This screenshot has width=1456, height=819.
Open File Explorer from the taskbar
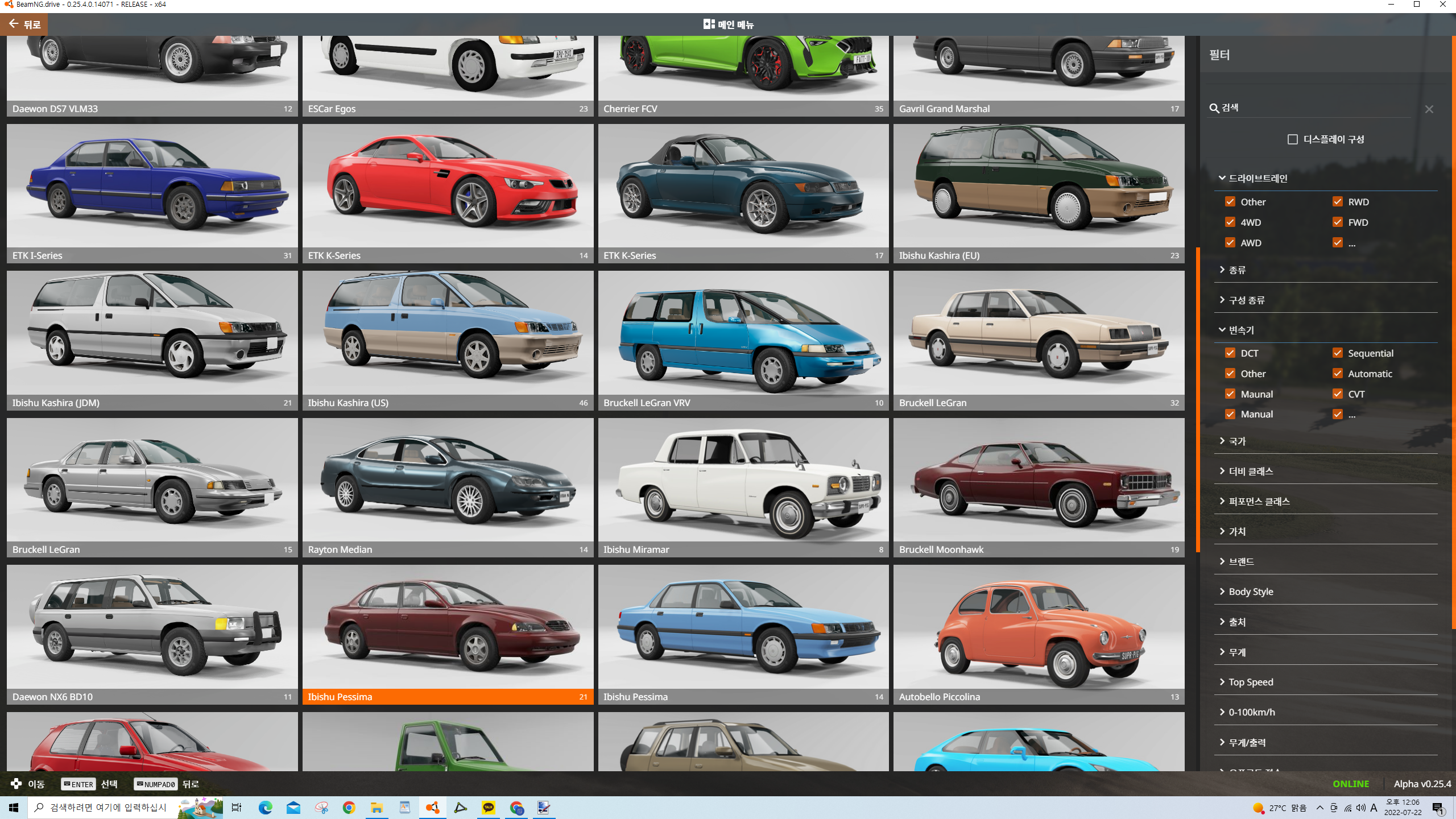[x=377, y=808]
